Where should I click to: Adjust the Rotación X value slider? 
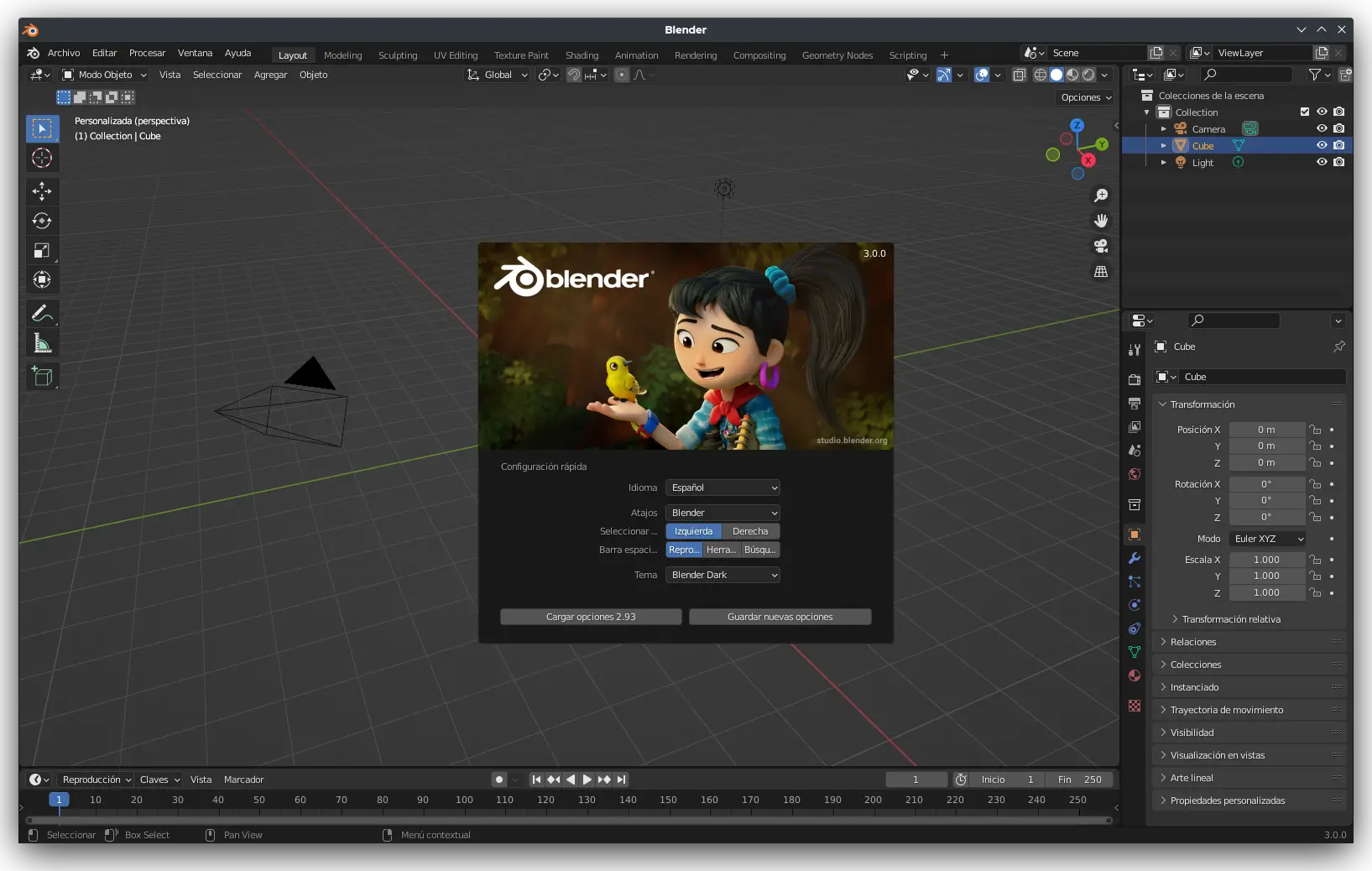[x=1266, y=484]
